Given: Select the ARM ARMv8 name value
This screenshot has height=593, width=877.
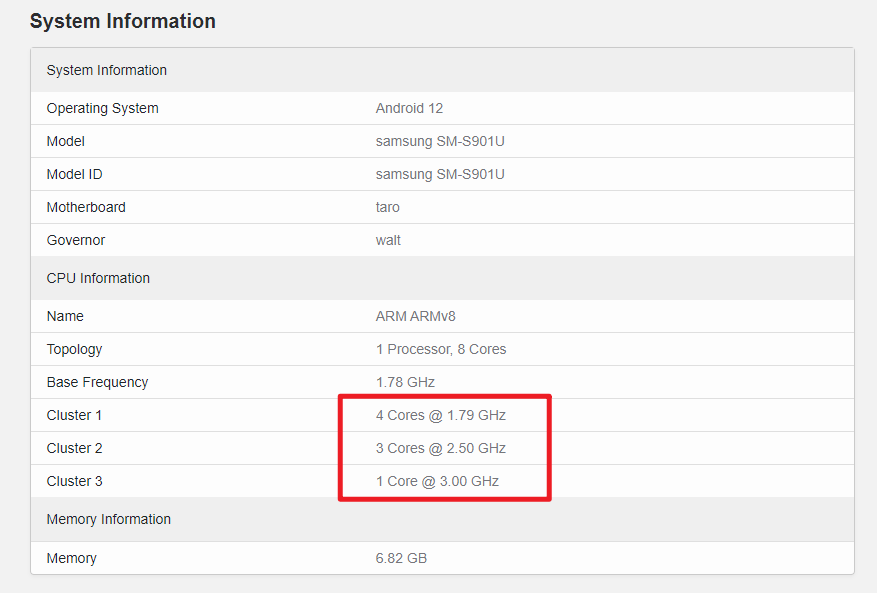Looking at the screenshot, I should click(x=416, y=316).
